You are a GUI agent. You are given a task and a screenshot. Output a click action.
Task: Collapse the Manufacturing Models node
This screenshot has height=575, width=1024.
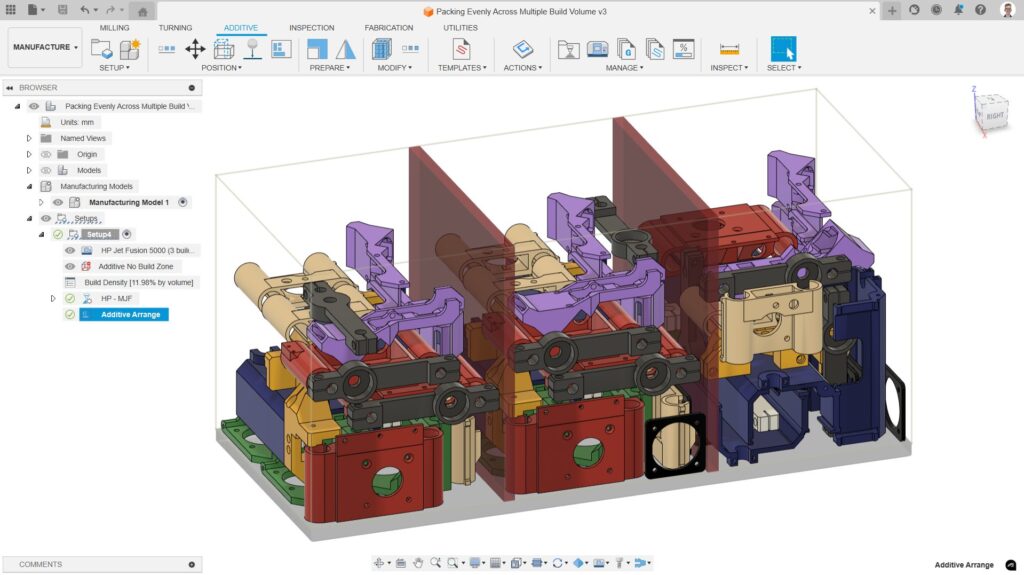[29, 186]
